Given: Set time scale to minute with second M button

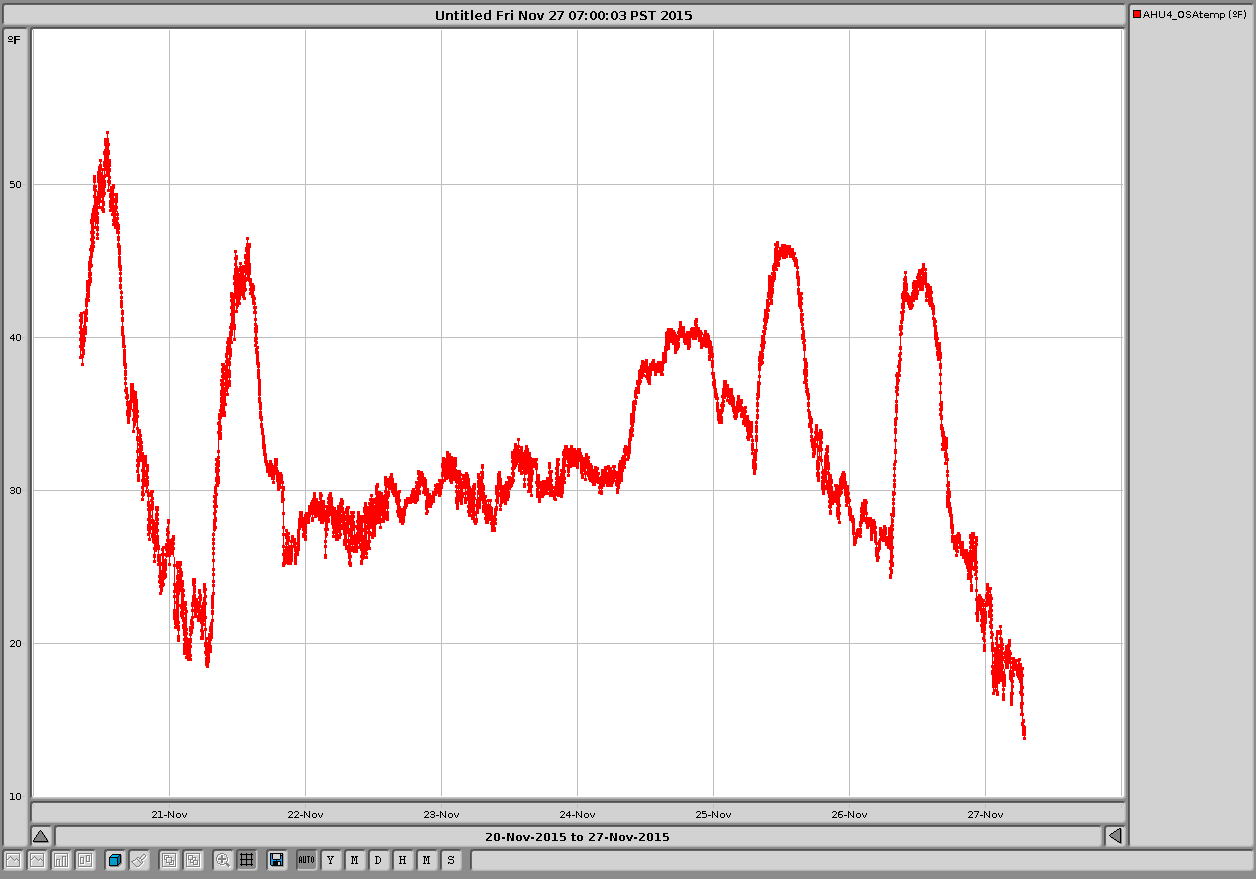Looking at the screenshot, I should [x=427, y=860].
